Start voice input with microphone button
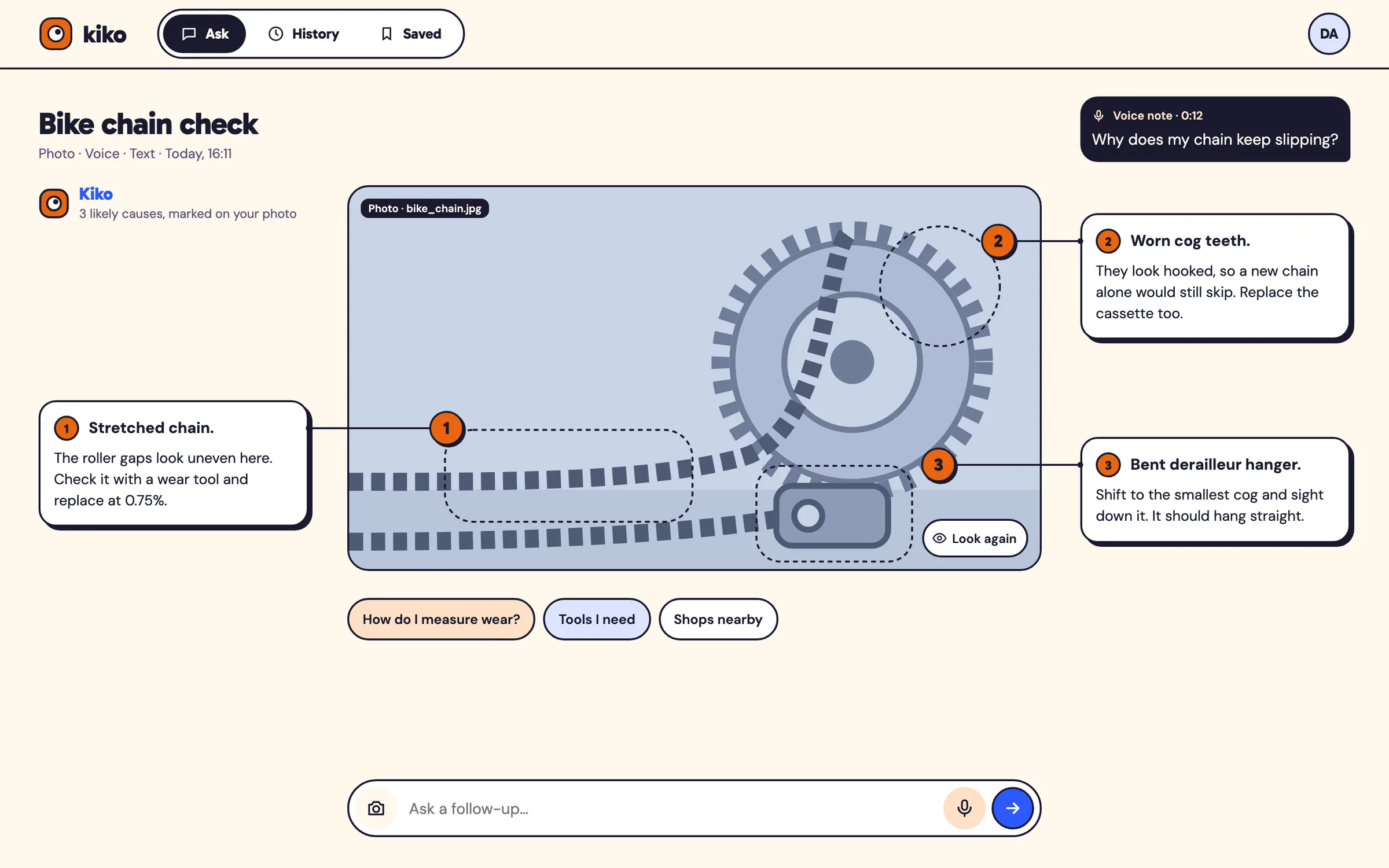Viewport: 1389px width, 868px height. click(964, 808)
